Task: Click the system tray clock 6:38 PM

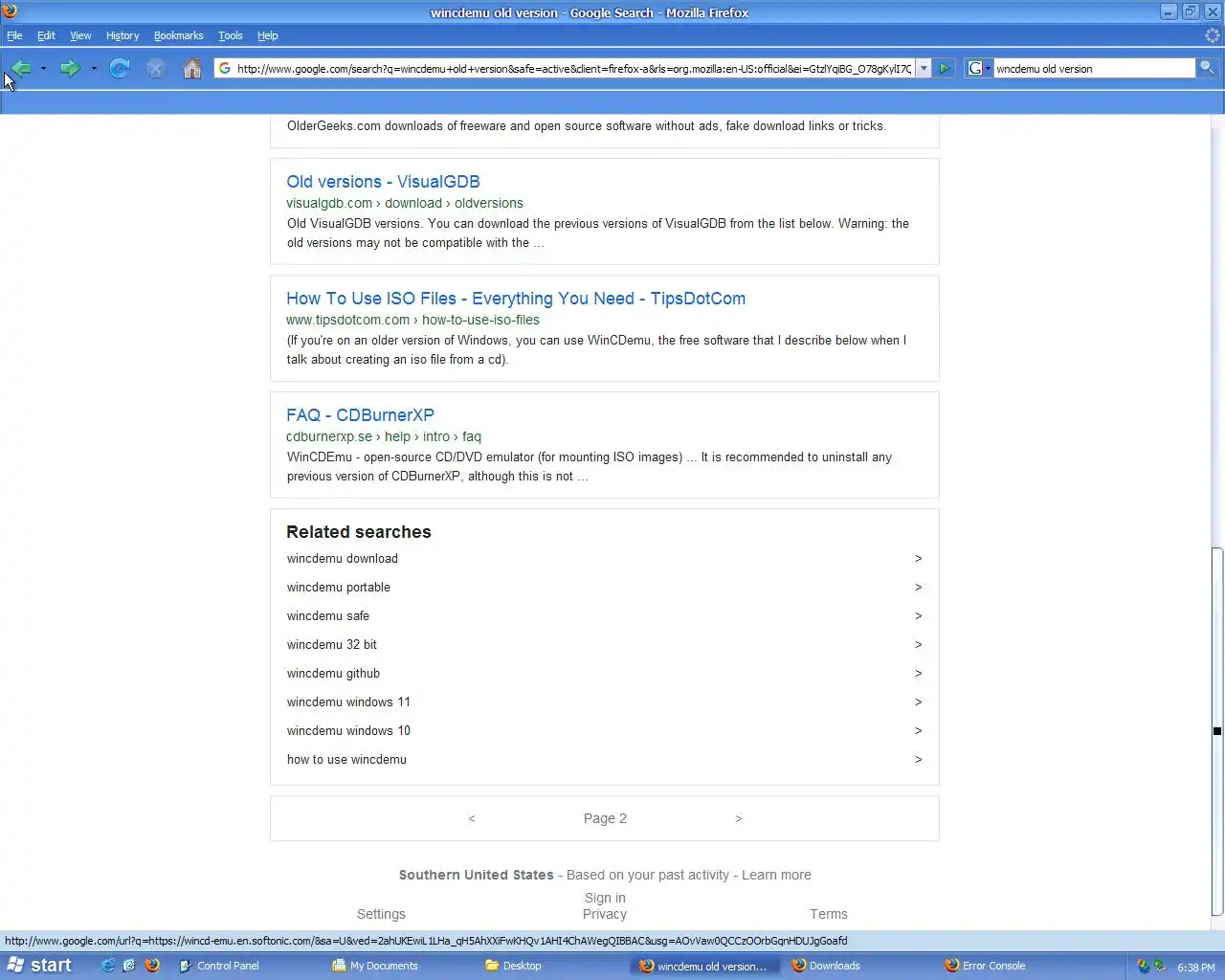Action: pyautogui.click(x=1195, y=968)
